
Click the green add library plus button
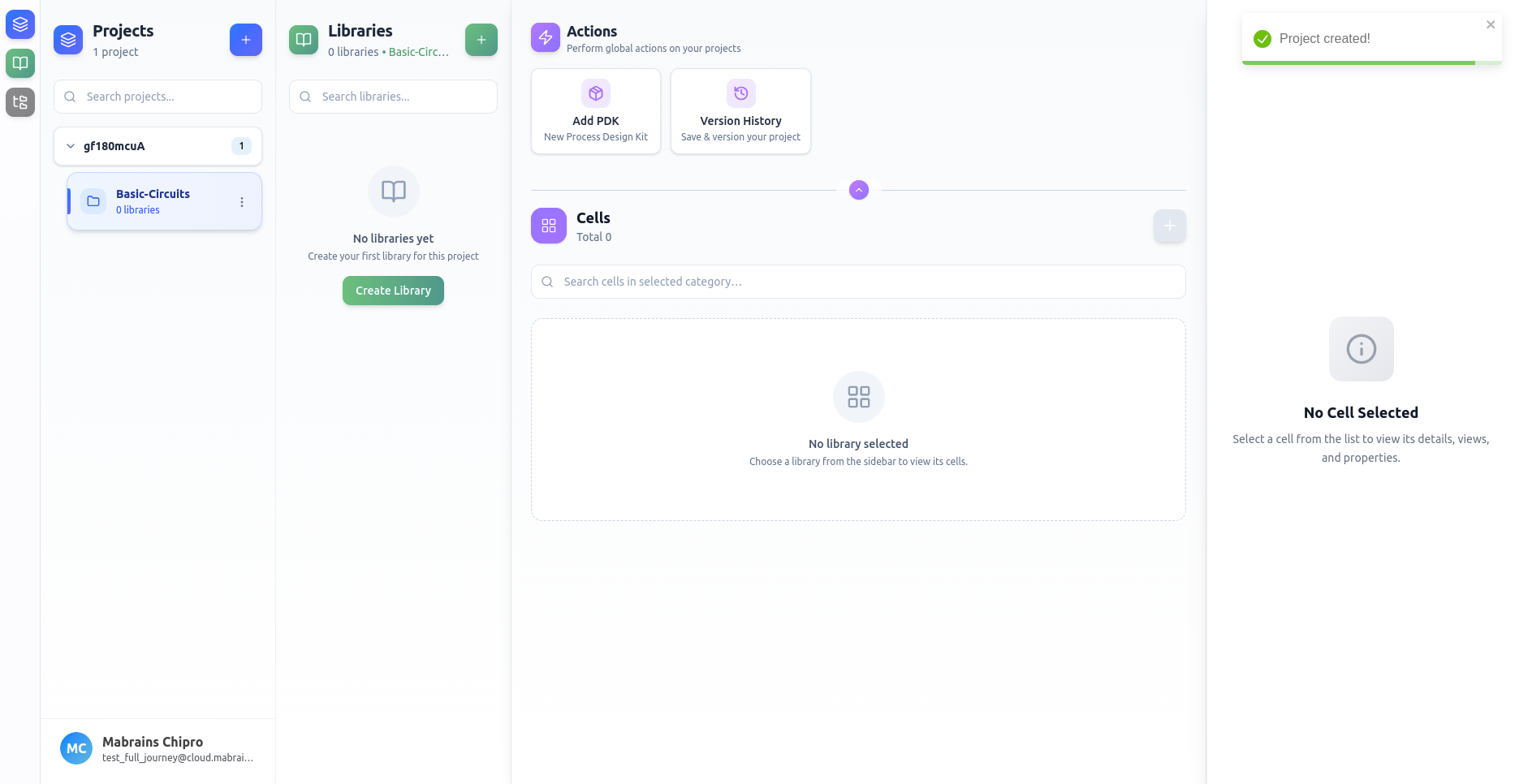point(481,40)
